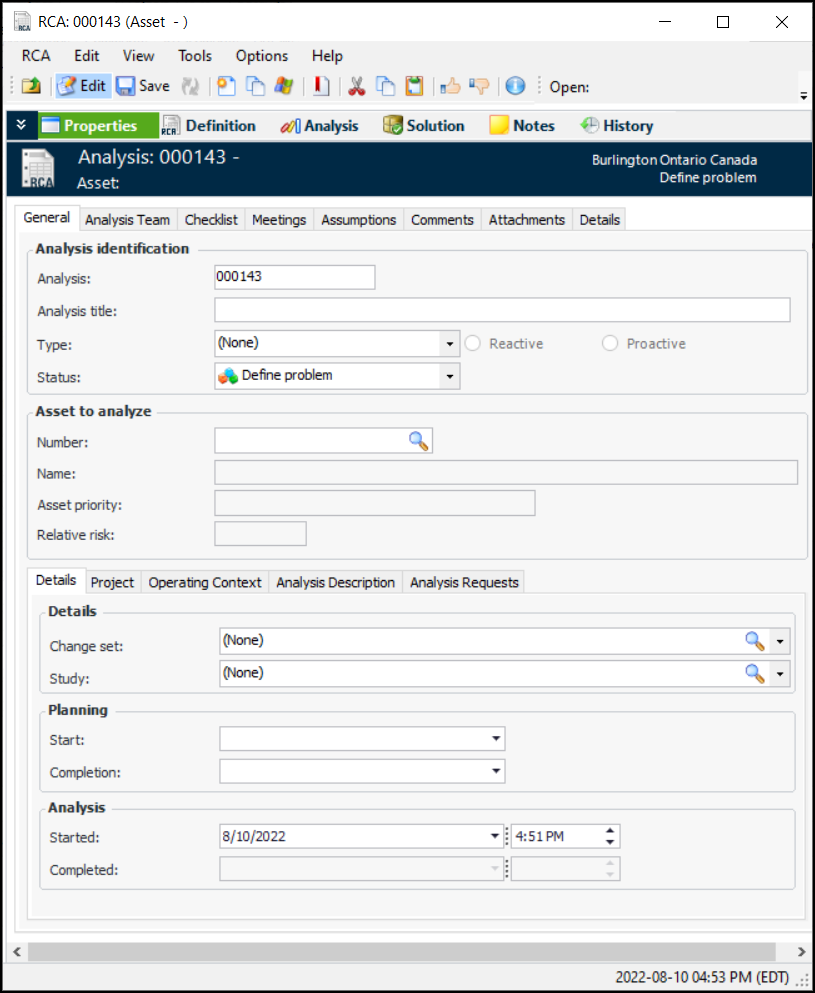Switch to the Analysis Team tab

pos(127,220)
